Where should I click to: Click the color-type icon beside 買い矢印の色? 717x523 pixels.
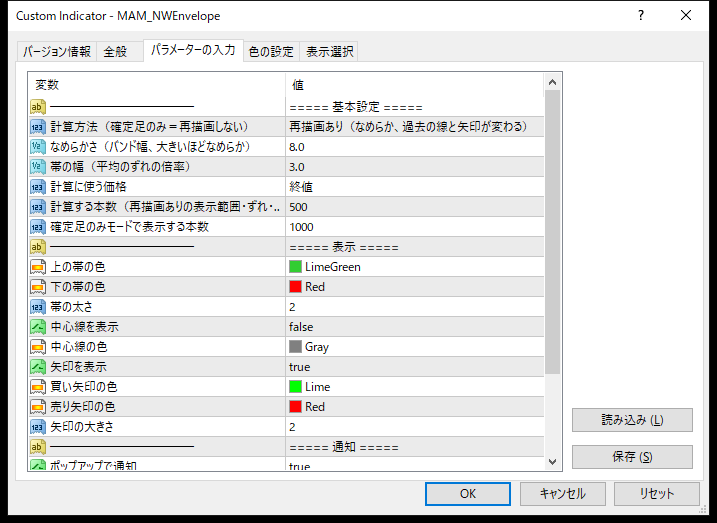38,387
